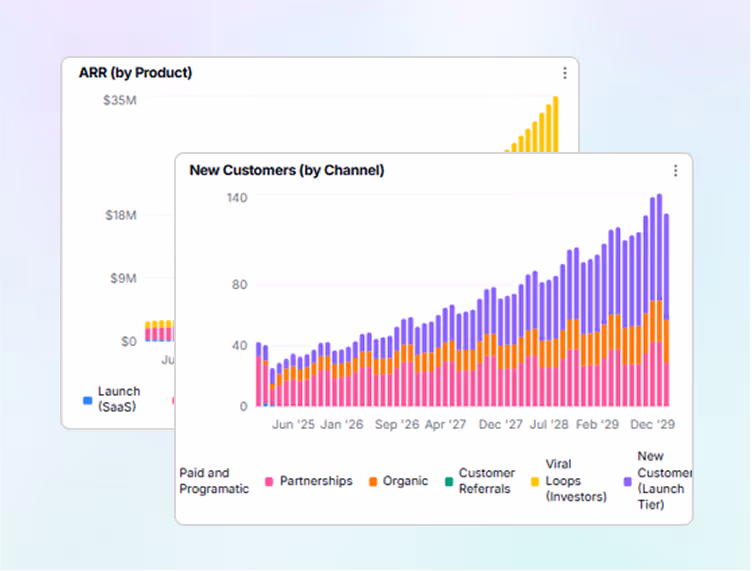Click the $0 axis label

[129, 342]
